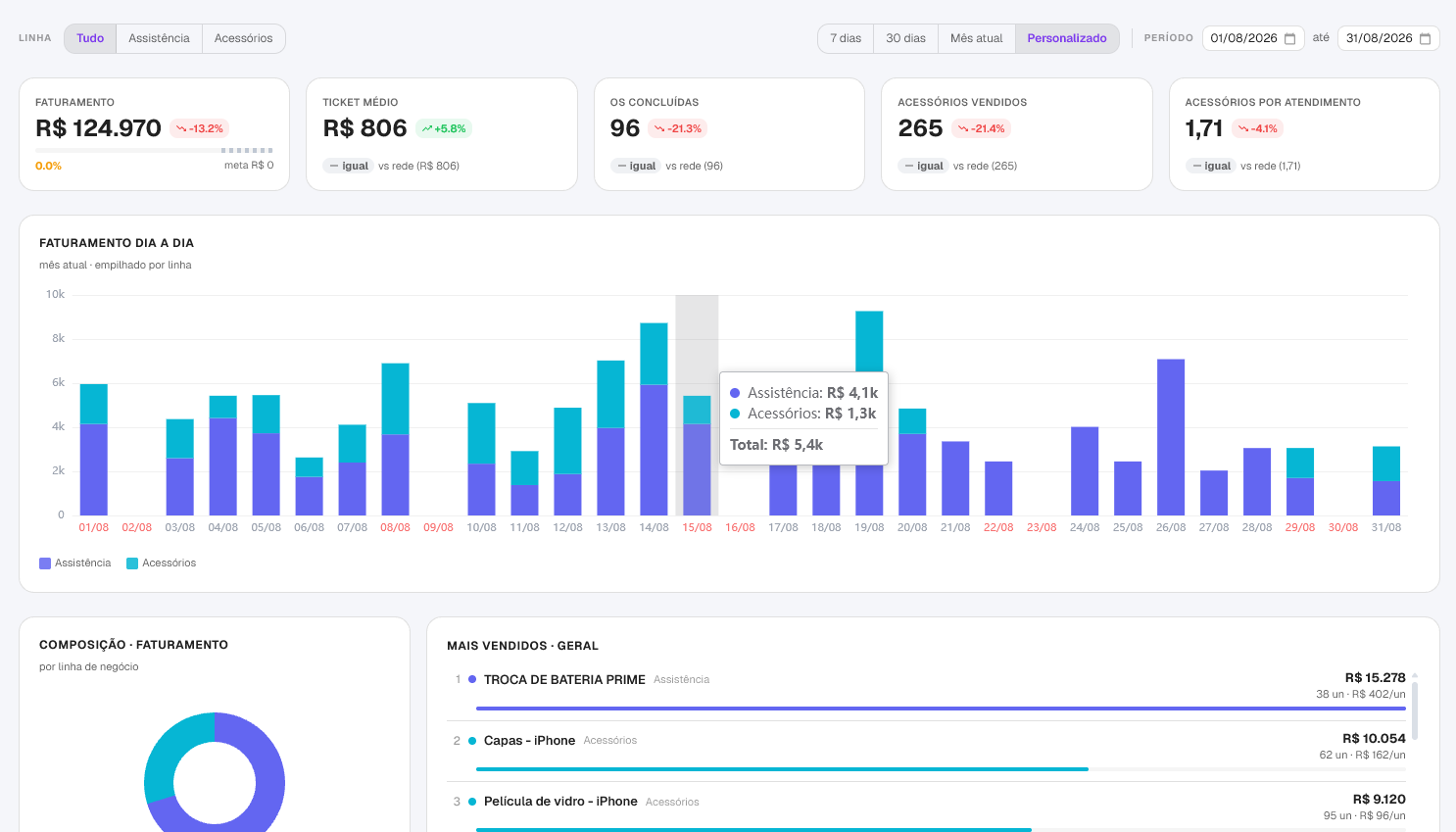This screenshot has width=1456, height=832.
Task: Click the igual badge on Acessórios por Atendimento card
Action: click(x=1211, y=166)
